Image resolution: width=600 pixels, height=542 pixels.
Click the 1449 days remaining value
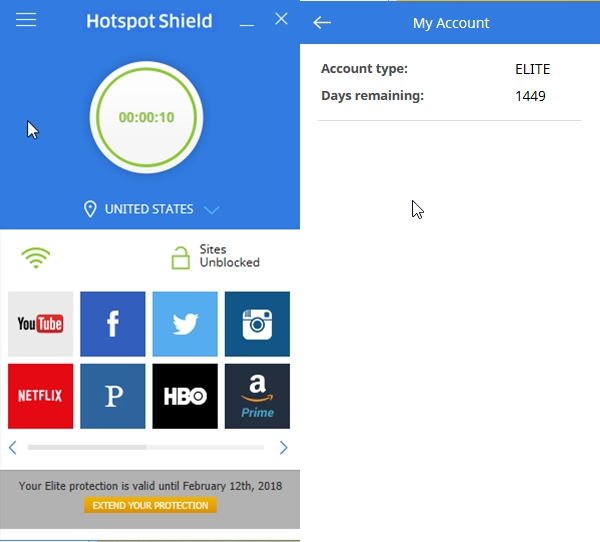[x=530, y=96]
